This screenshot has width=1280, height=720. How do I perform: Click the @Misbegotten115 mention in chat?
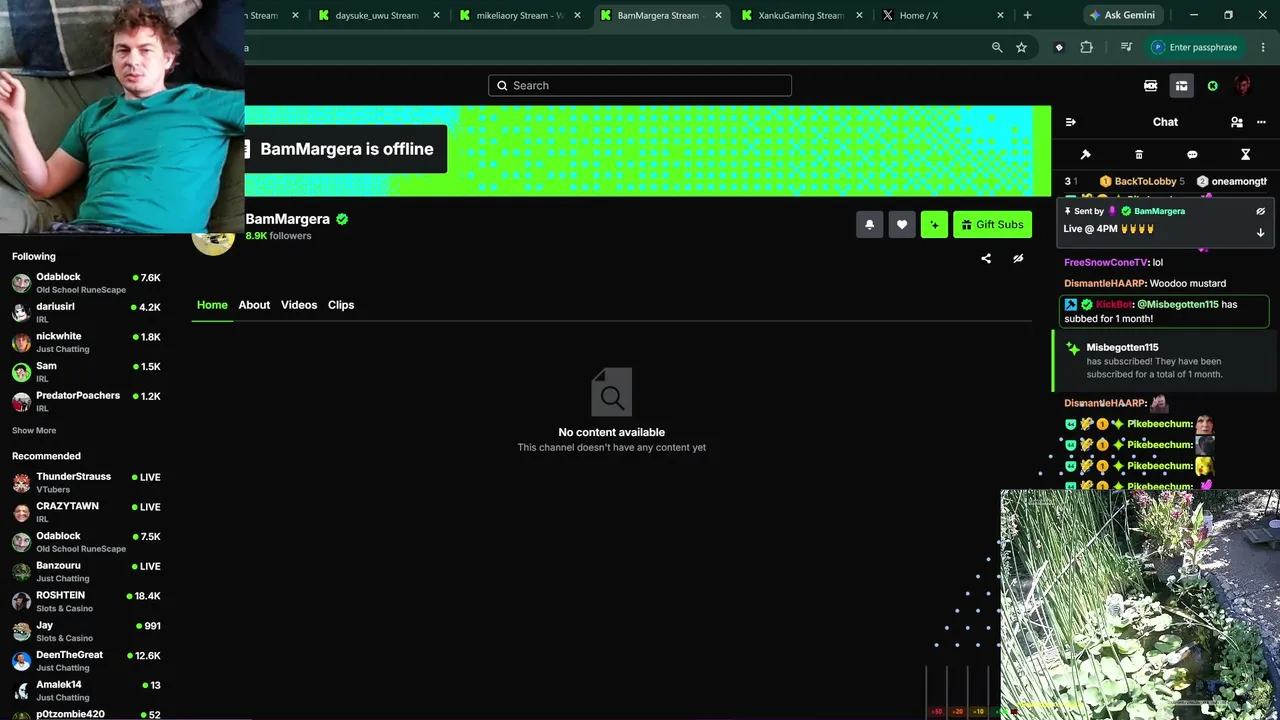[1178, 305]
